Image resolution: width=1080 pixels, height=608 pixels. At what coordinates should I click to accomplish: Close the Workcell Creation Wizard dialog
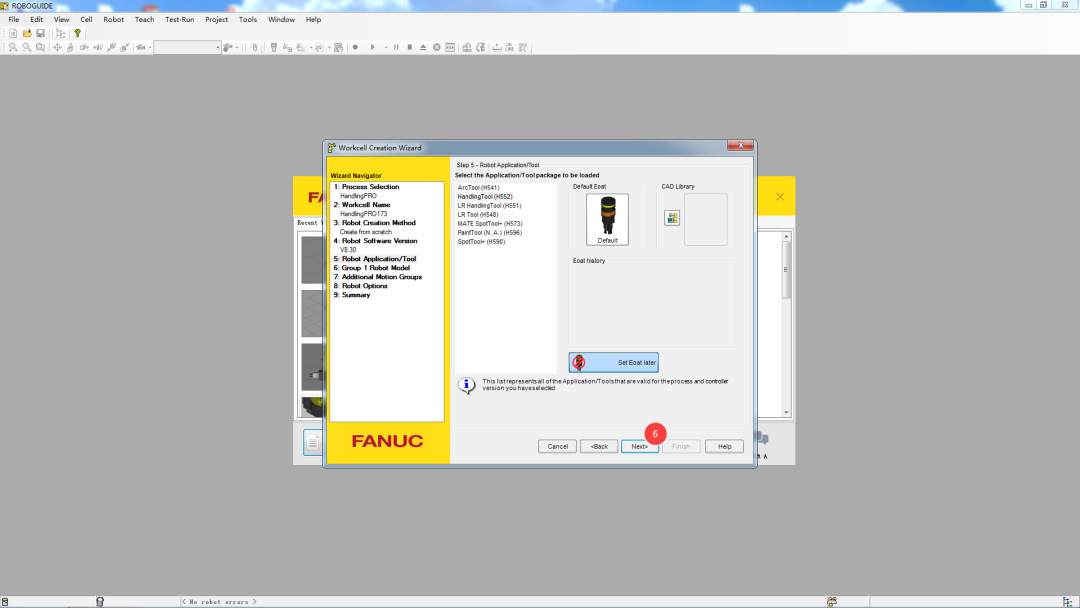click(x=740, y=145)
